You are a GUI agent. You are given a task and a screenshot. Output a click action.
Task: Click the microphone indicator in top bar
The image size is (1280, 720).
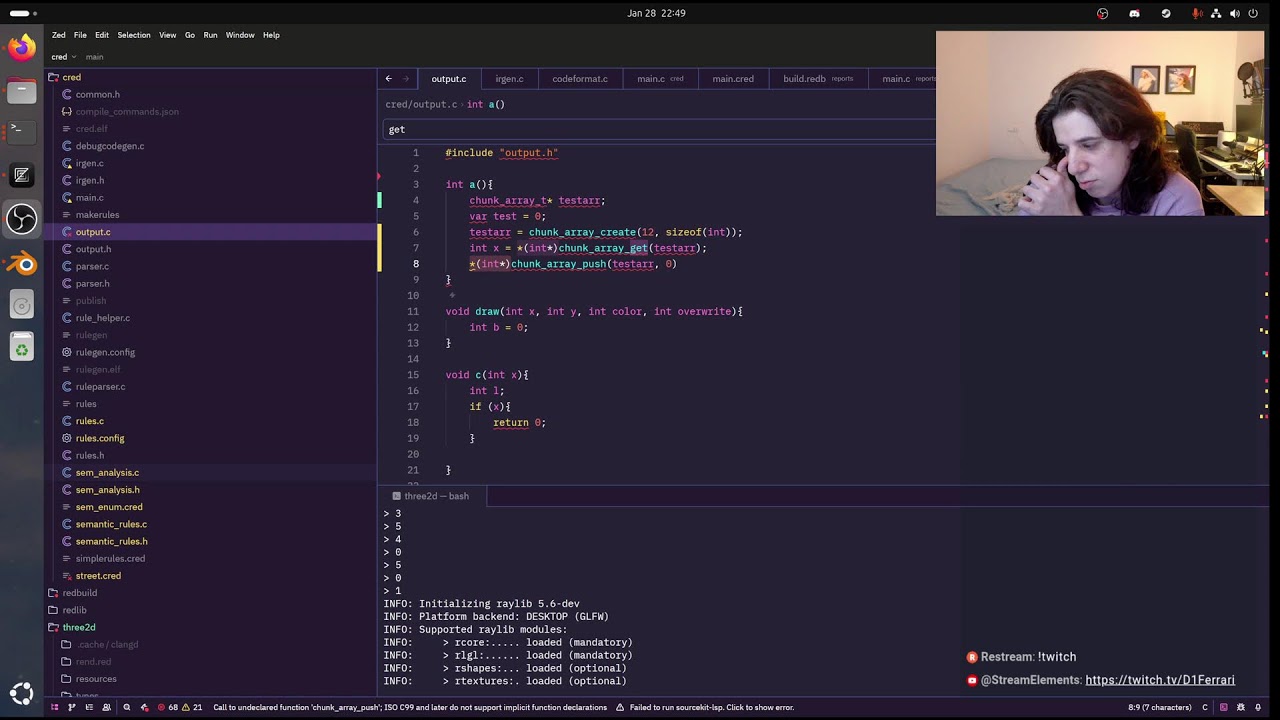pos(1197,13)
